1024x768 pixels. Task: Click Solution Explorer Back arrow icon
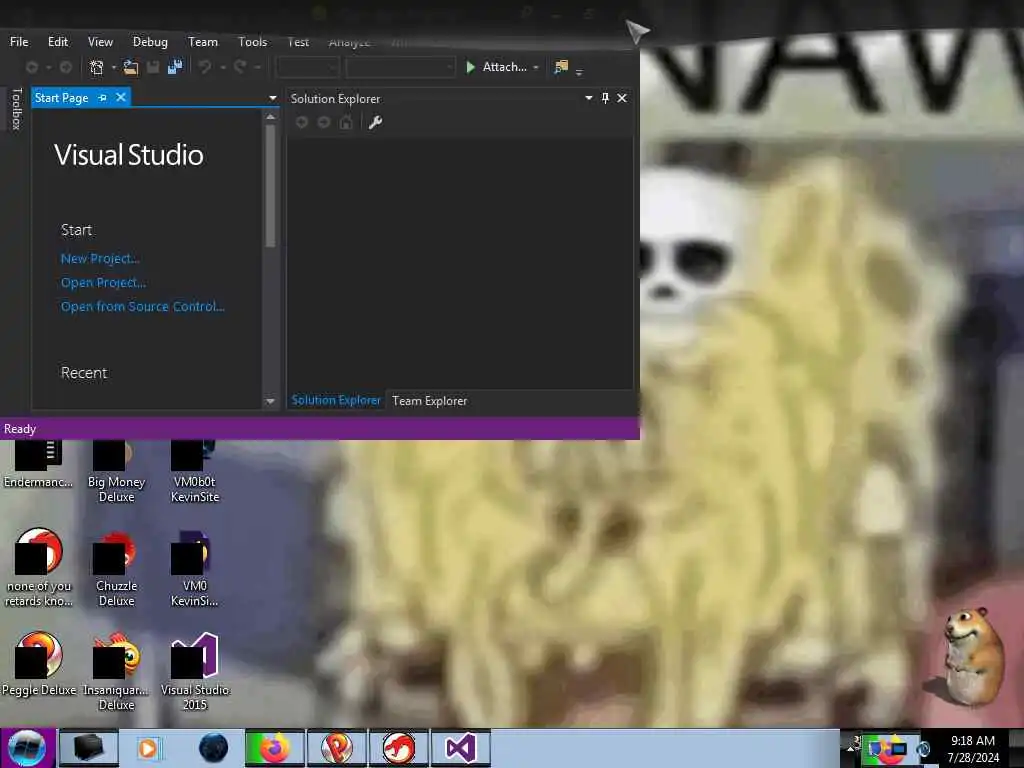(x=302, y=122)
